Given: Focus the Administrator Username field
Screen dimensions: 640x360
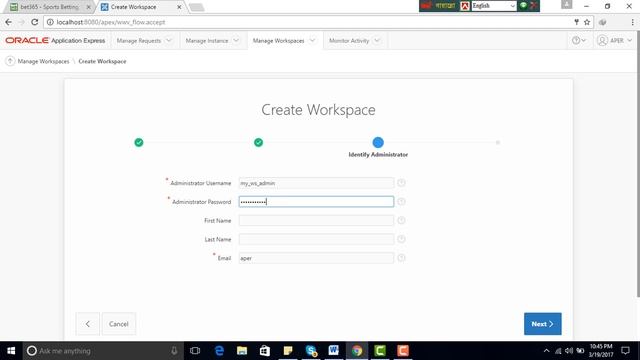Looking at the screenshot, I should pos(316,183).
